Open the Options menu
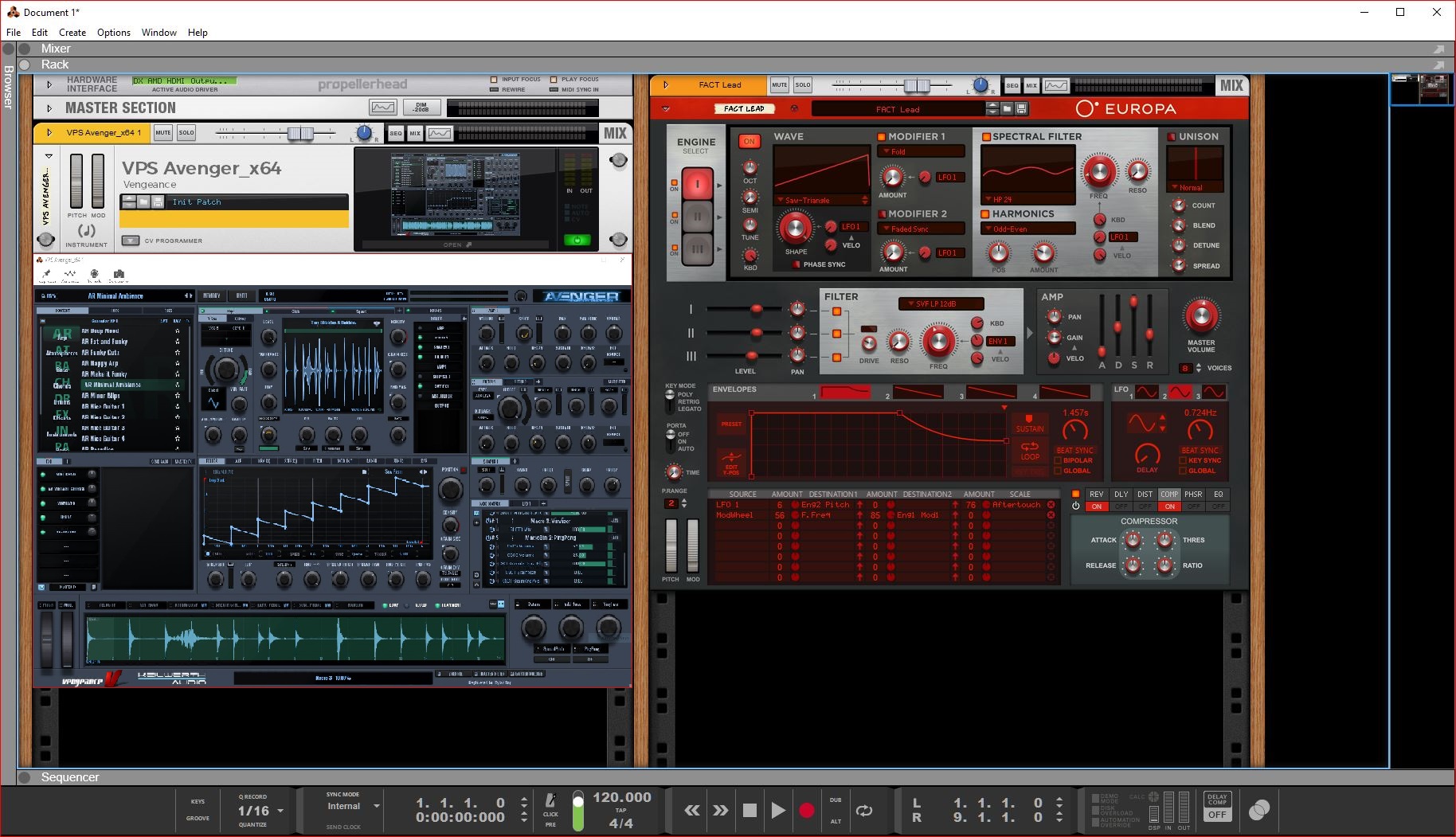The width and height of the screenshot is (1456, 837). pyautogui.click(x=114, y=33)
